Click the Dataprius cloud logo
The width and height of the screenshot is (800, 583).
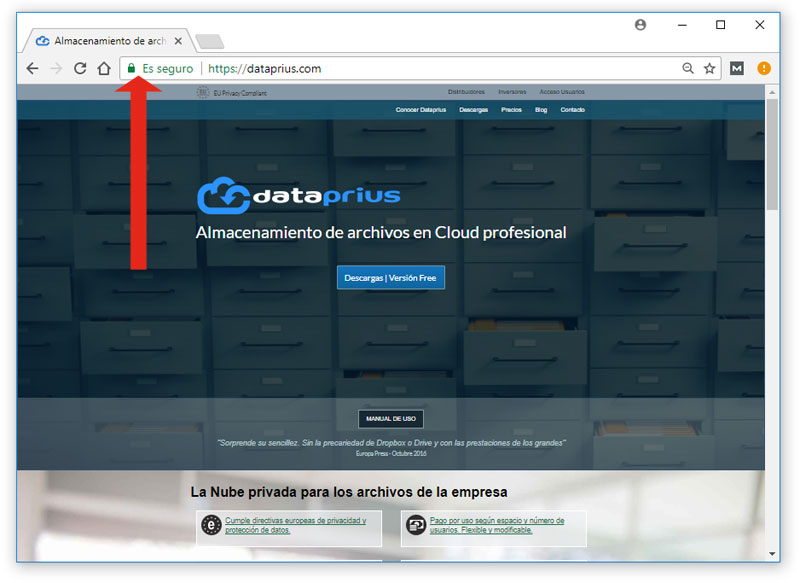click(x=298, y=196)
